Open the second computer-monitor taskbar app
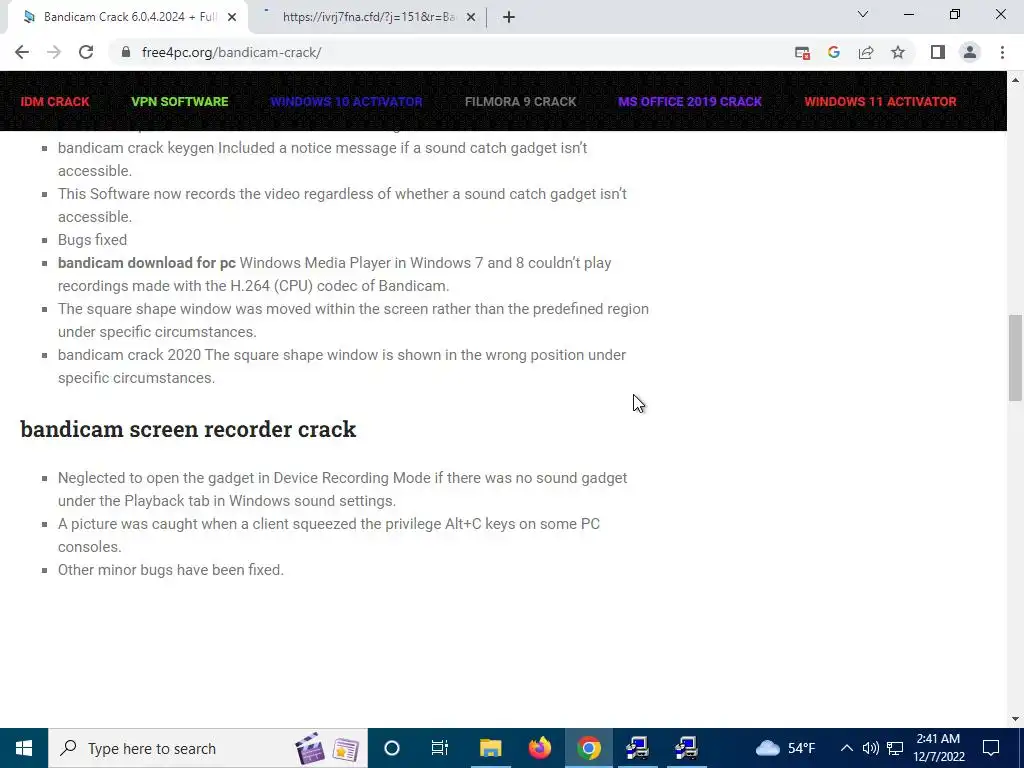This screenshot has height=768, width=1024. 686,748
